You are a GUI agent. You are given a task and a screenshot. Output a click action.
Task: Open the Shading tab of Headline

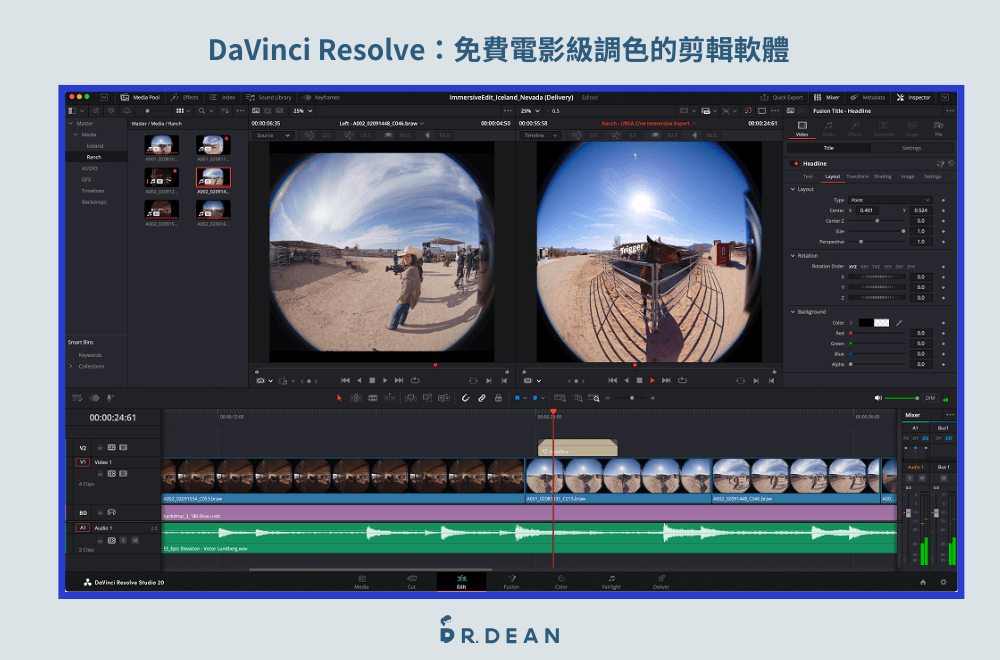tap(883, 177)
